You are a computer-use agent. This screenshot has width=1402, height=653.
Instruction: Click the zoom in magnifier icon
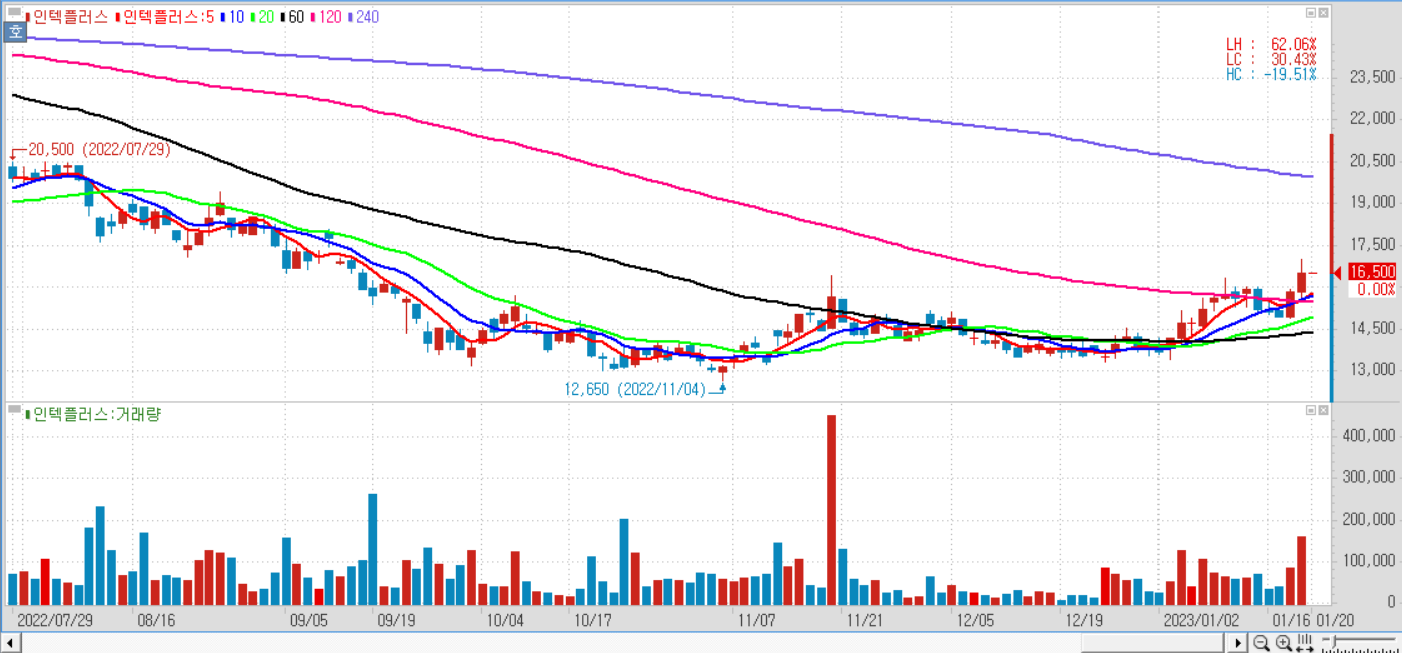coord(1284,642)
